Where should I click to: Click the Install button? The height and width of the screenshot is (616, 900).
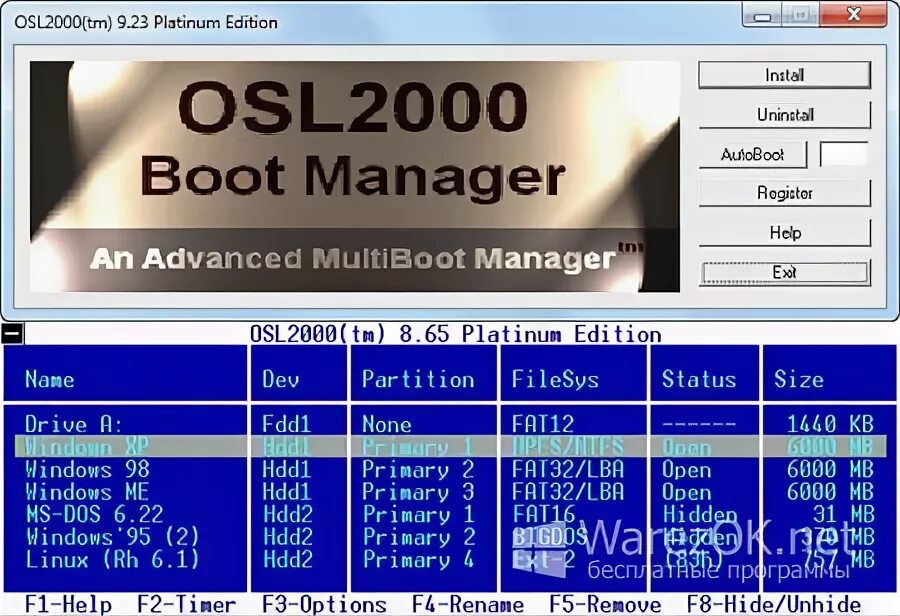784,75
